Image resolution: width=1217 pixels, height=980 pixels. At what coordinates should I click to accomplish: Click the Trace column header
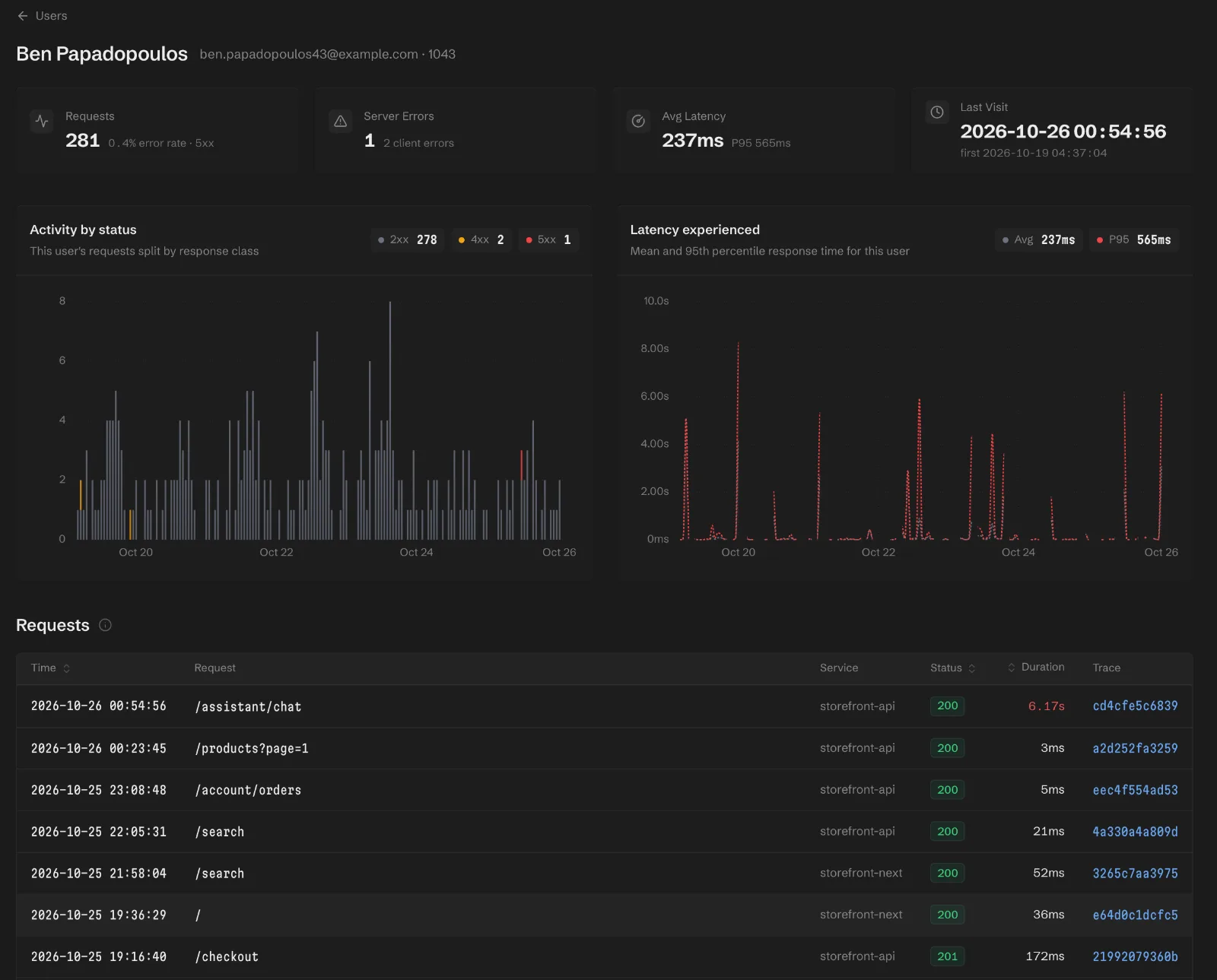point(1106,668)
